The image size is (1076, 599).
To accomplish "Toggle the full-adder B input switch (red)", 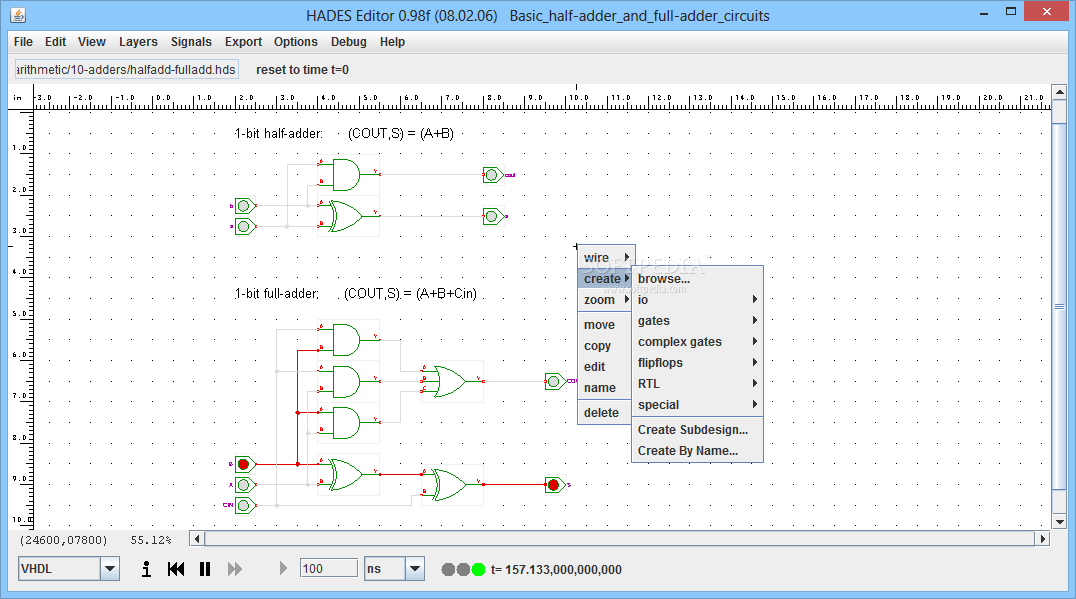I will [x=244, y=465].
